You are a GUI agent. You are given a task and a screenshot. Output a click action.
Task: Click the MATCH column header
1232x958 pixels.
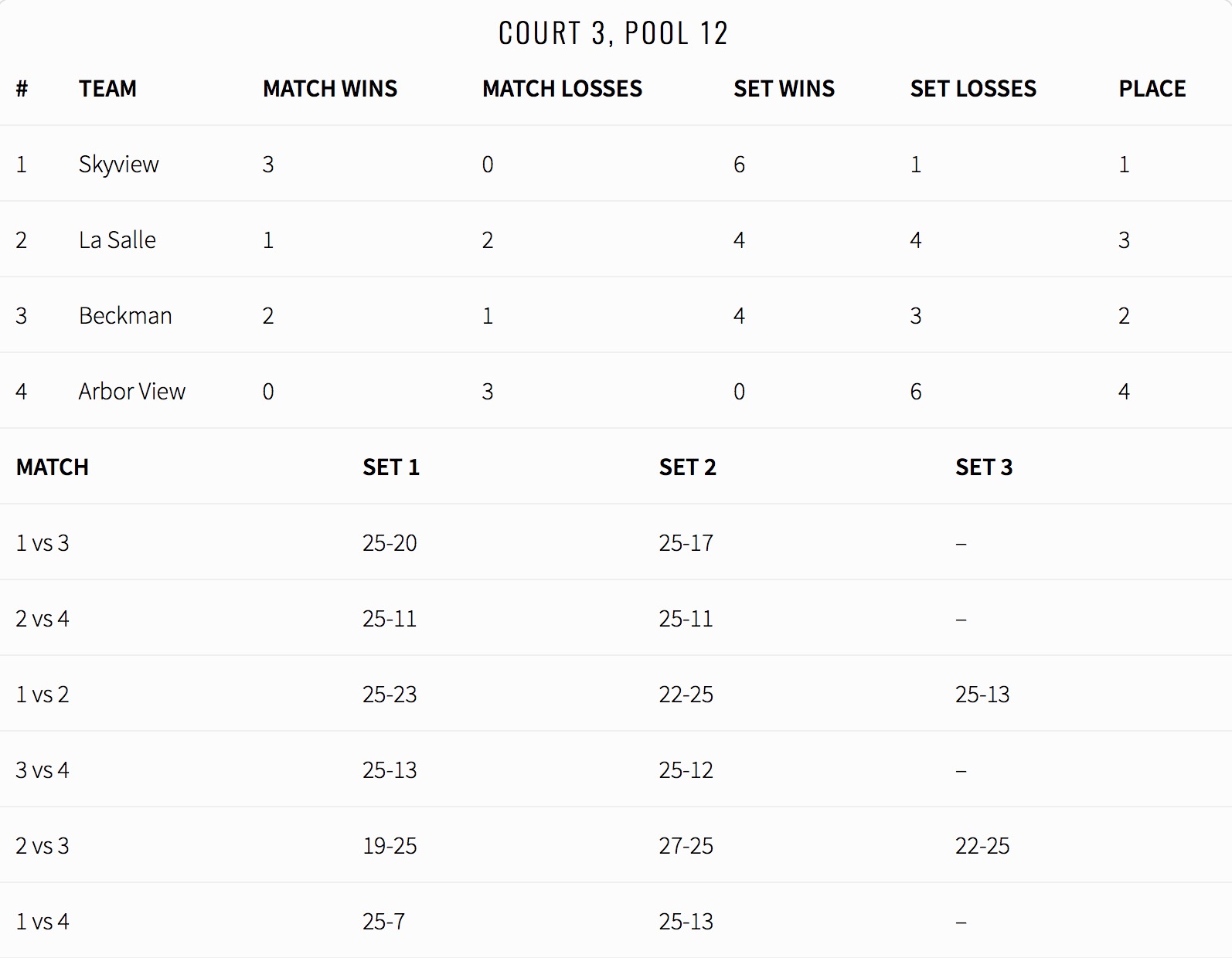(53, 467)
